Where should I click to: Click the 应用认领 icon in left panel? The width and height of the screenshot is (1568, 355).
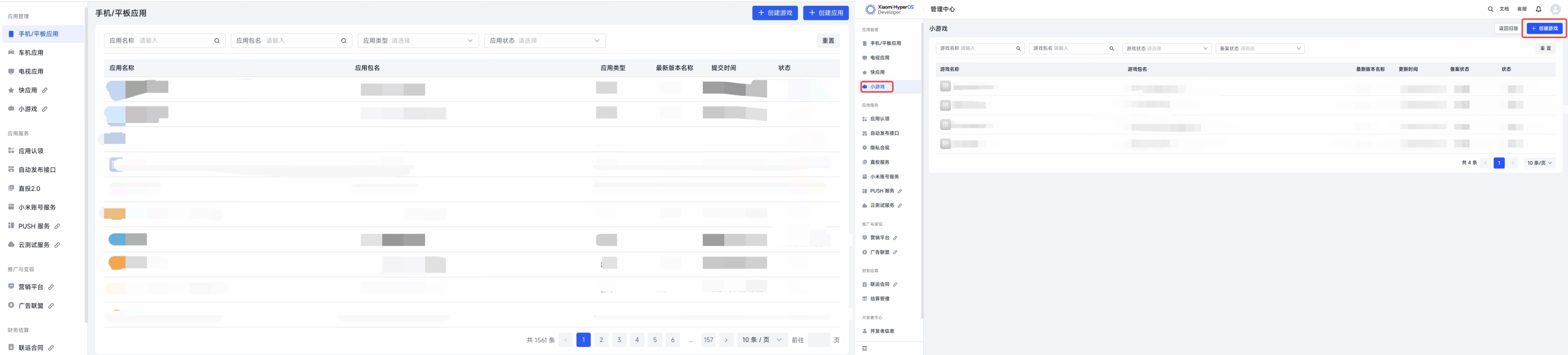coord(11,151)
